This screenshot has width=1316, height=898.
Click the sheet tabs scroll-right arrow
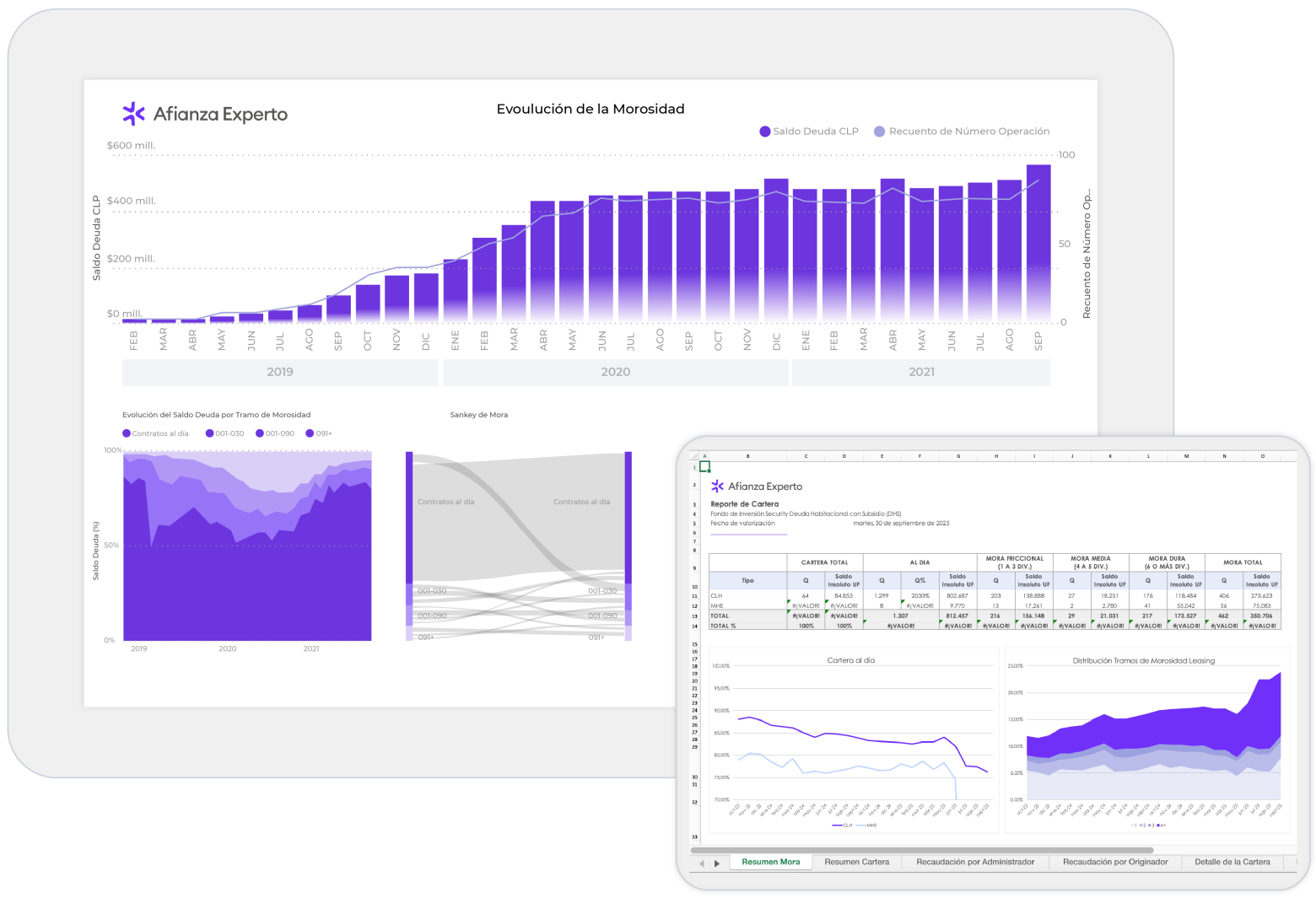(717, 863)
